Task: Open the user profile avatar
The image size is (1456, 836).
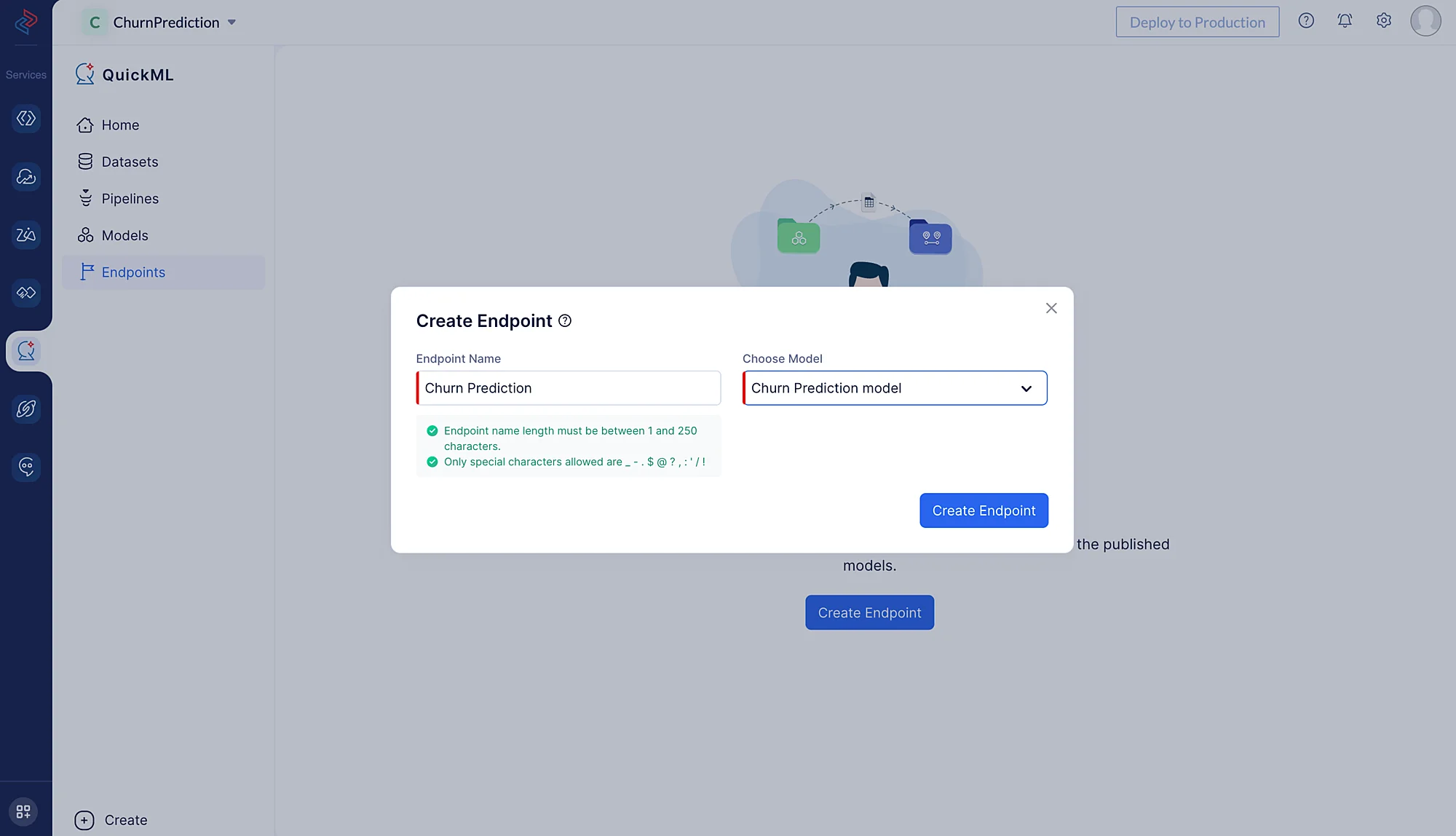Action: click(1425, 21)
